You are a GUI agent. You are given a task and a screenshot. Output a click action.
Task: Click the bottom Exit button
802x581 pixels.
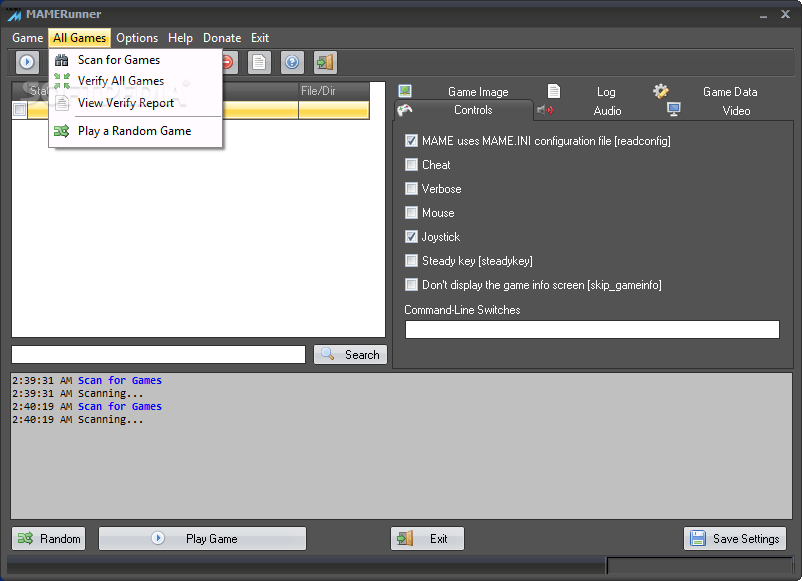[x=428, y=539]
